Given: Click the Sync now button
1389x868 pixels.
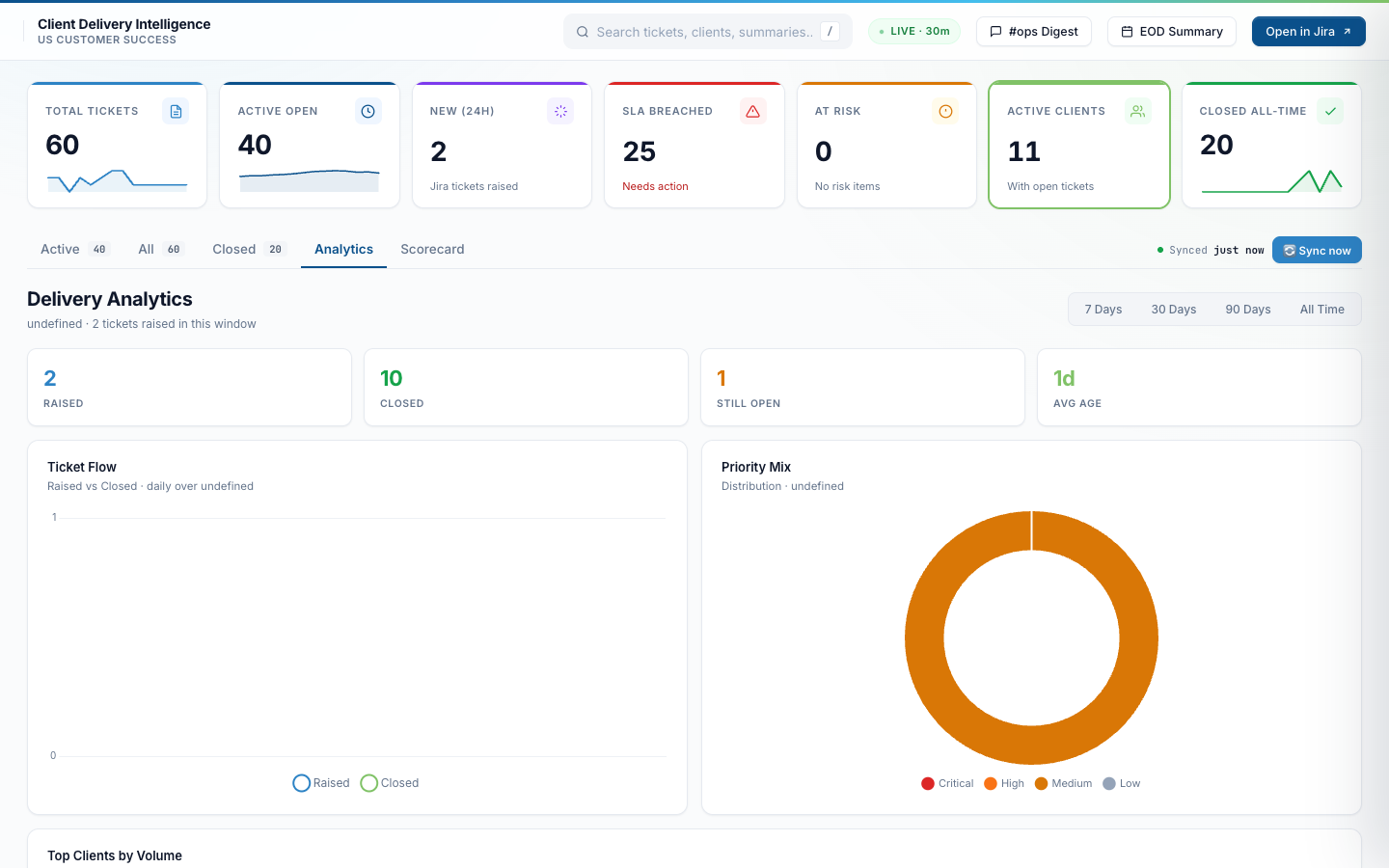Looking at the screenshot, I should point(1317,251).
